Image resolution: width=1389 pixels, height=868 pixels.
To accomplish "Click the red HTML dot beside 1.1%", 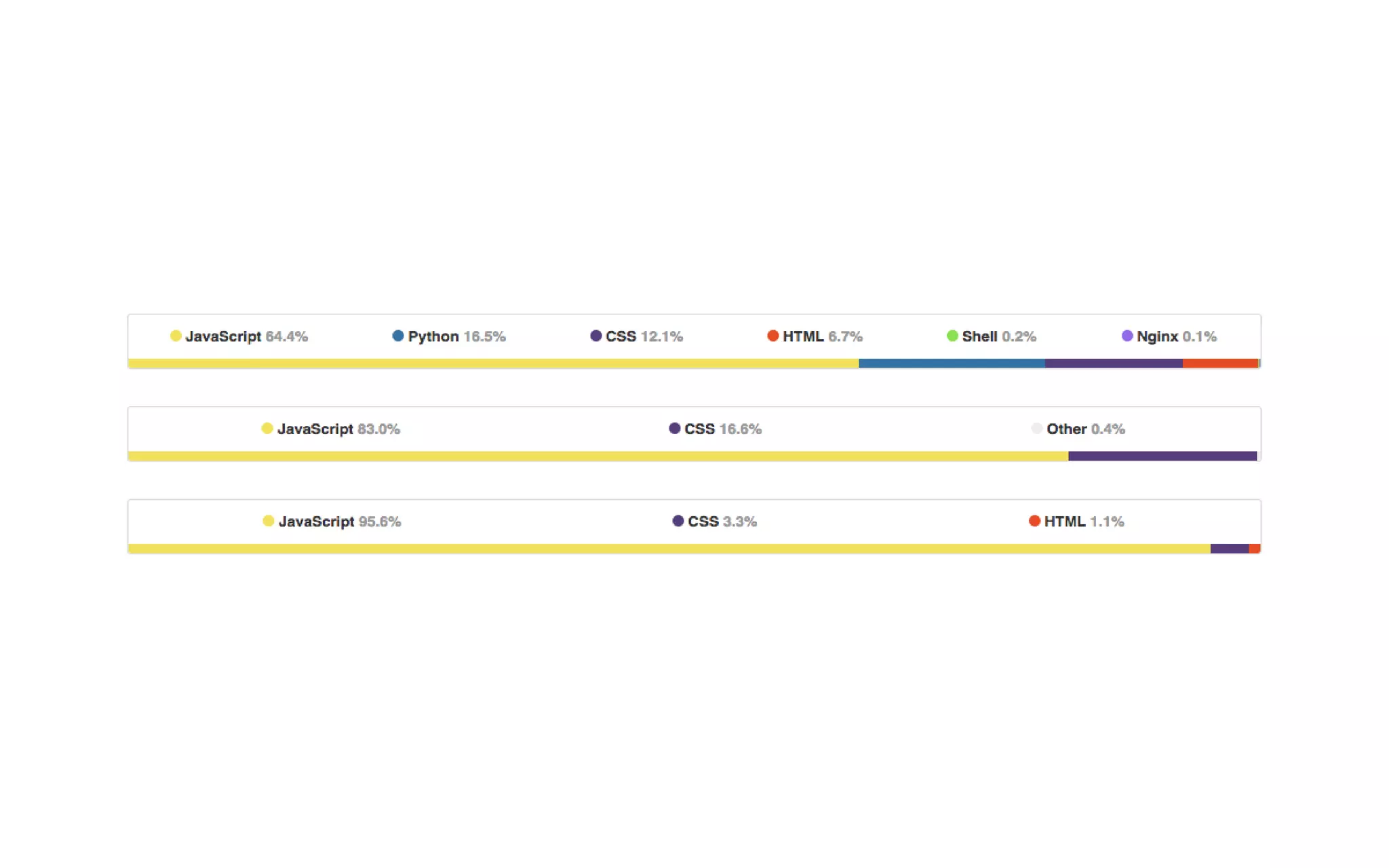I will pyautogui.click(x=1034, y=521).
